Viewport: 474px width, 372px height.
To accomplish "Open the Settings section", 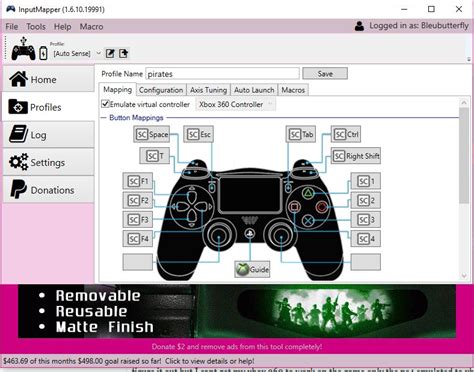I will coord(49,162).
